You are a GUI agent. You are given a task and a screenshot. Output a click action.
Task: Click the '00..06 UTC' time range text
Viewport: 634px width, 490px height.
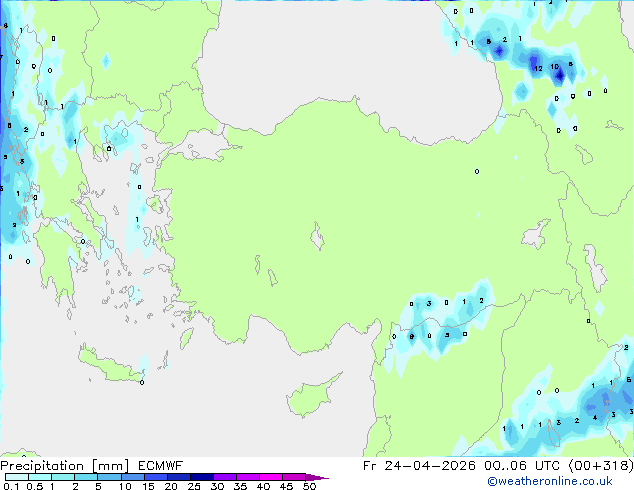pyautogui.click(x=522, y=466)
